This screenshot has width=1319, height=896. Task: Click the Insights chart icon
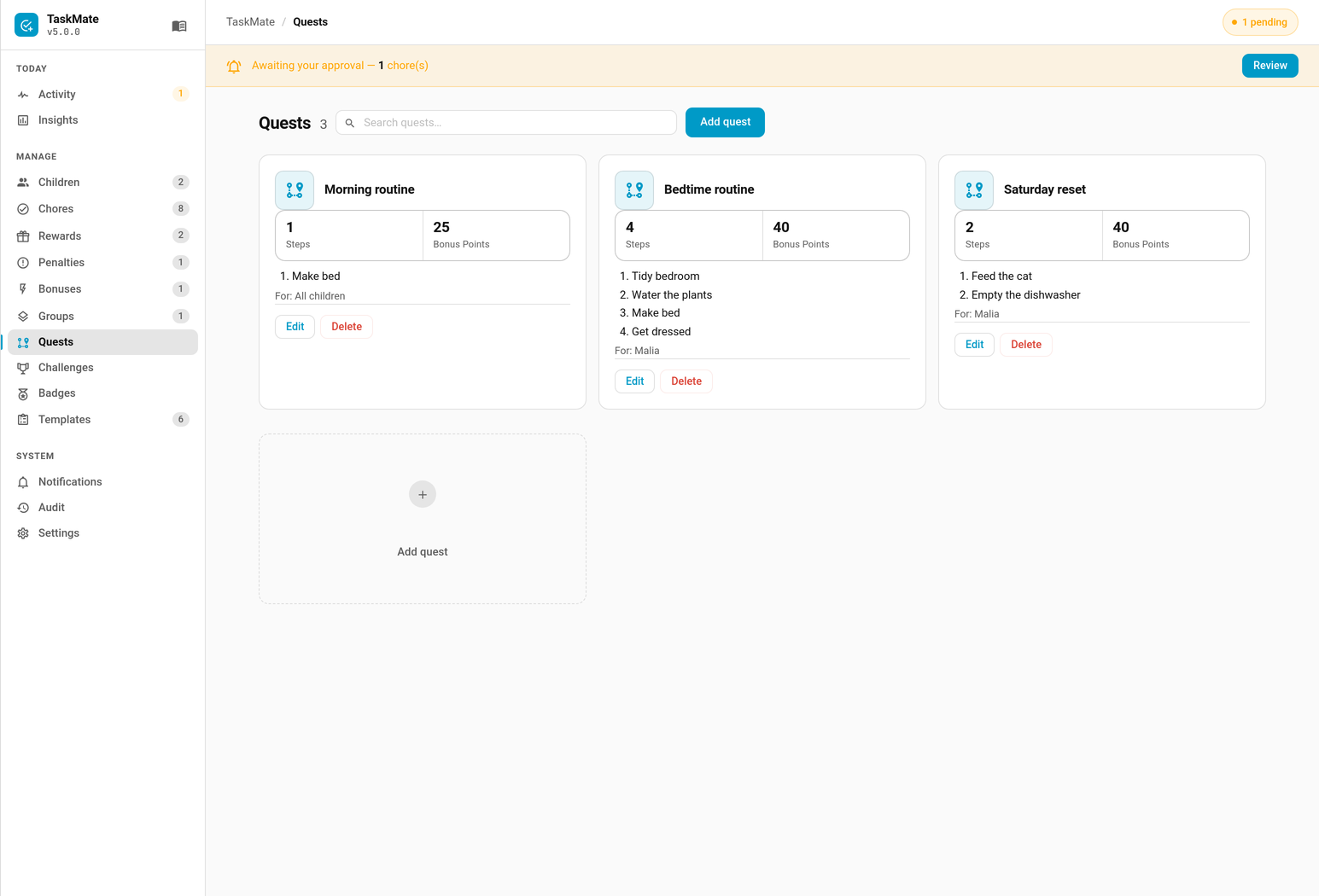click(23, 120)
